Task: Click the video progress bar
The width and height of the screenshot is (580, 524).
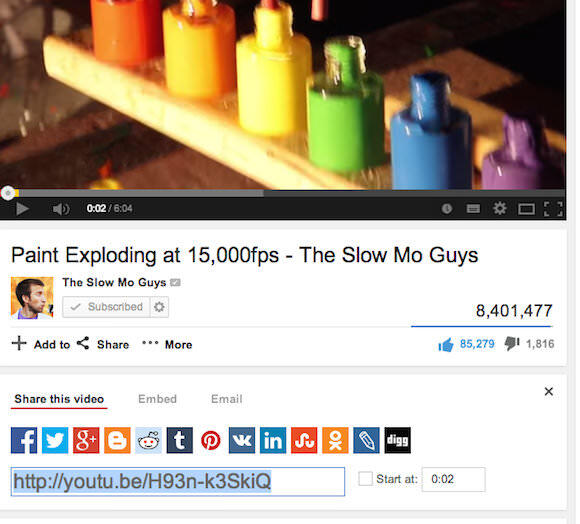Action: click(283, 193)
